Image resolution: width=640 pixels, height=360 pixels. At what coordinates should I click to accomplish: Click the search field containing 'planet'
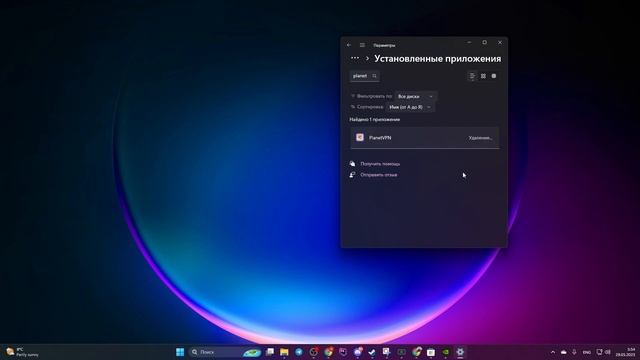pos(364,76)
